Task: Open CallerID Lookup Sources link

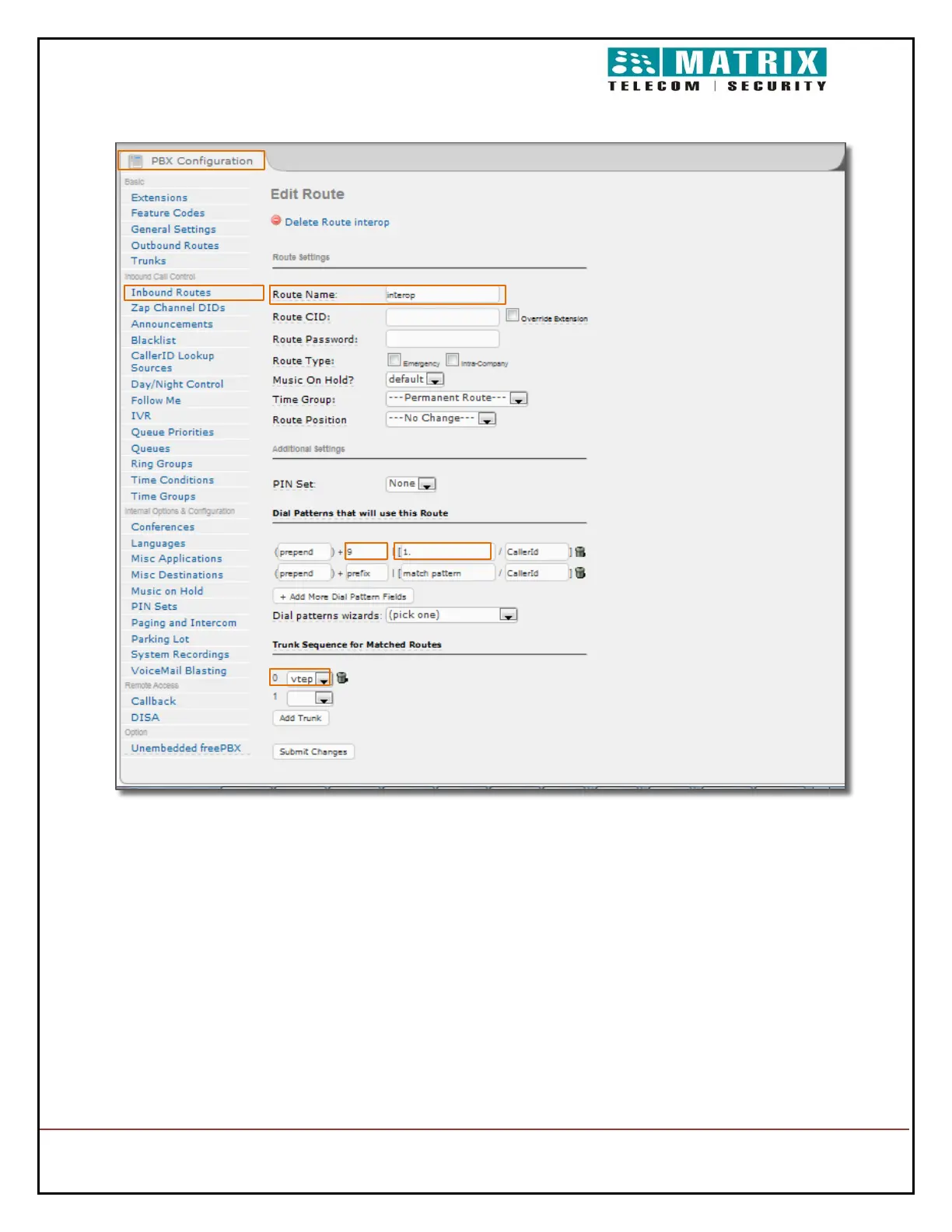Action: coord(173,362)
